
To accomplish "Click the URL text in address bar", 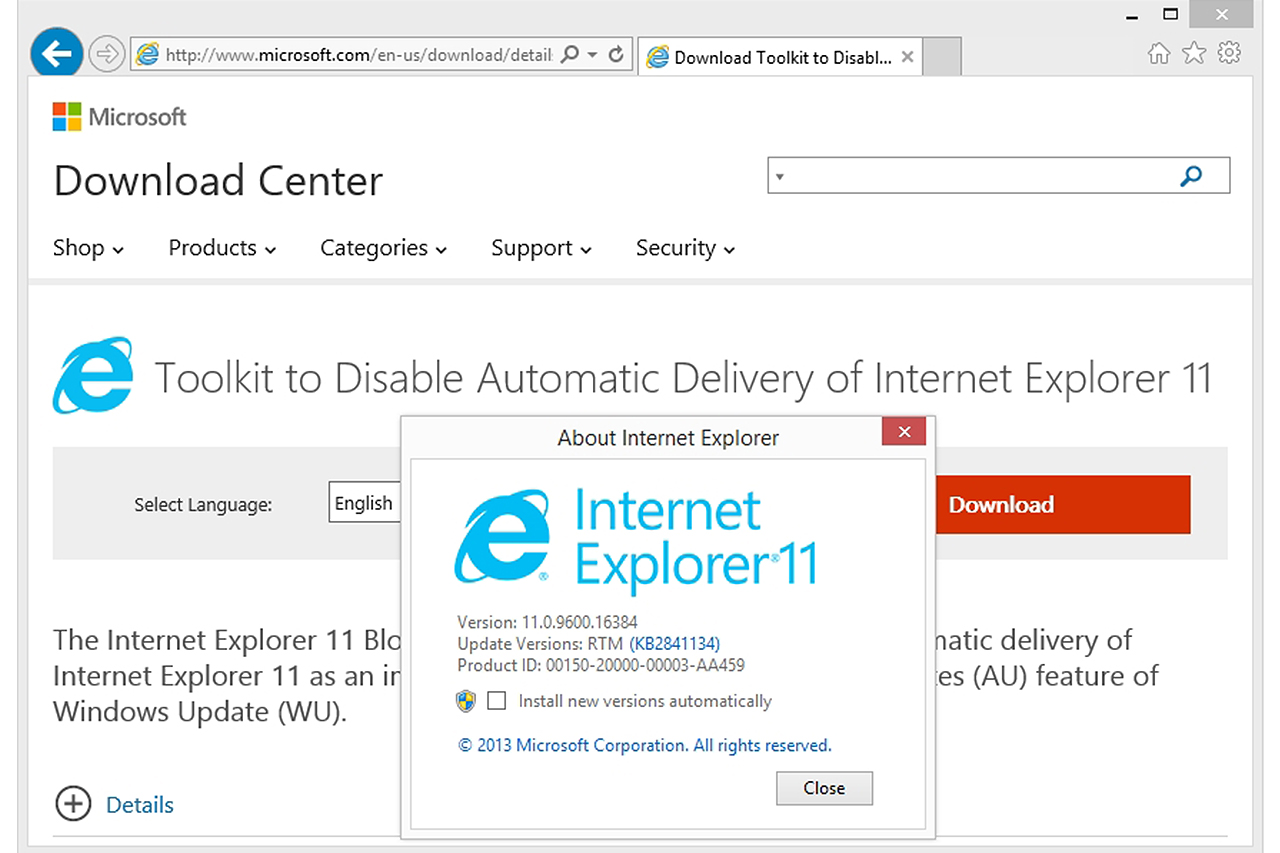I will point(358,55).
